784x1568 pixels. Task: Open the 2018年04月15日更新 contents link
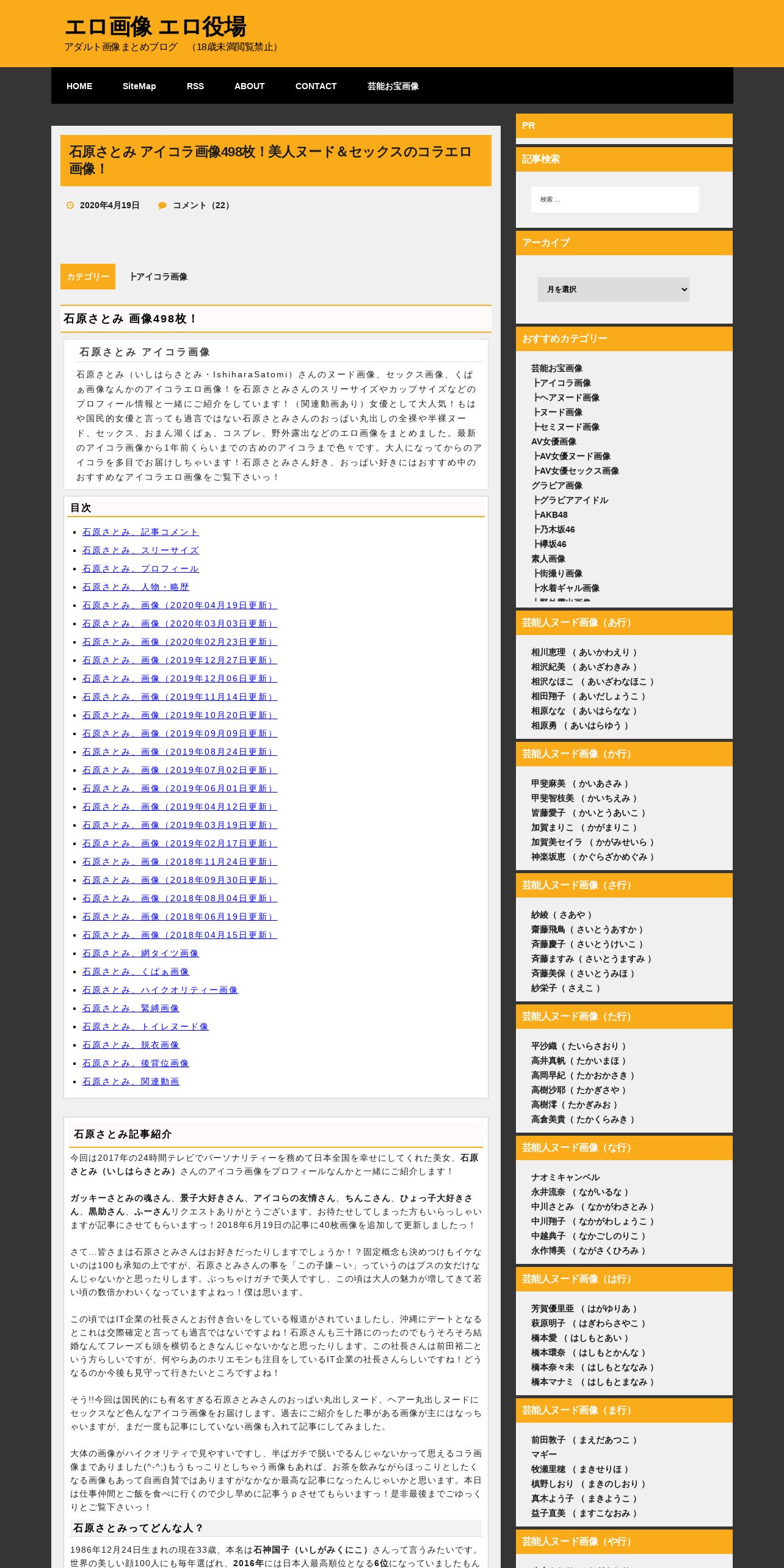180,935
